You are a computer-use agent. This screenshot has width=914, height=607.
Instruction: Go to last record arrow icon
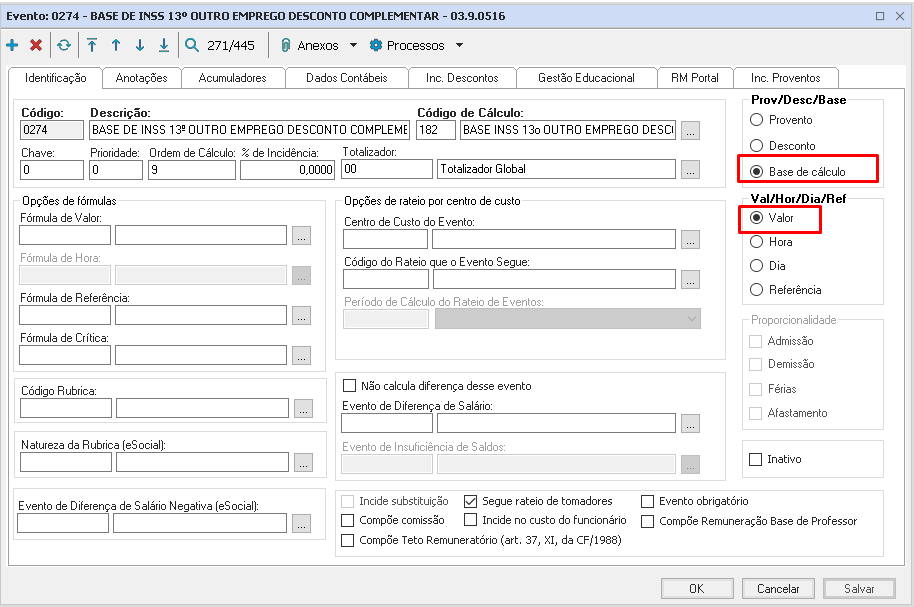[164, 45]
